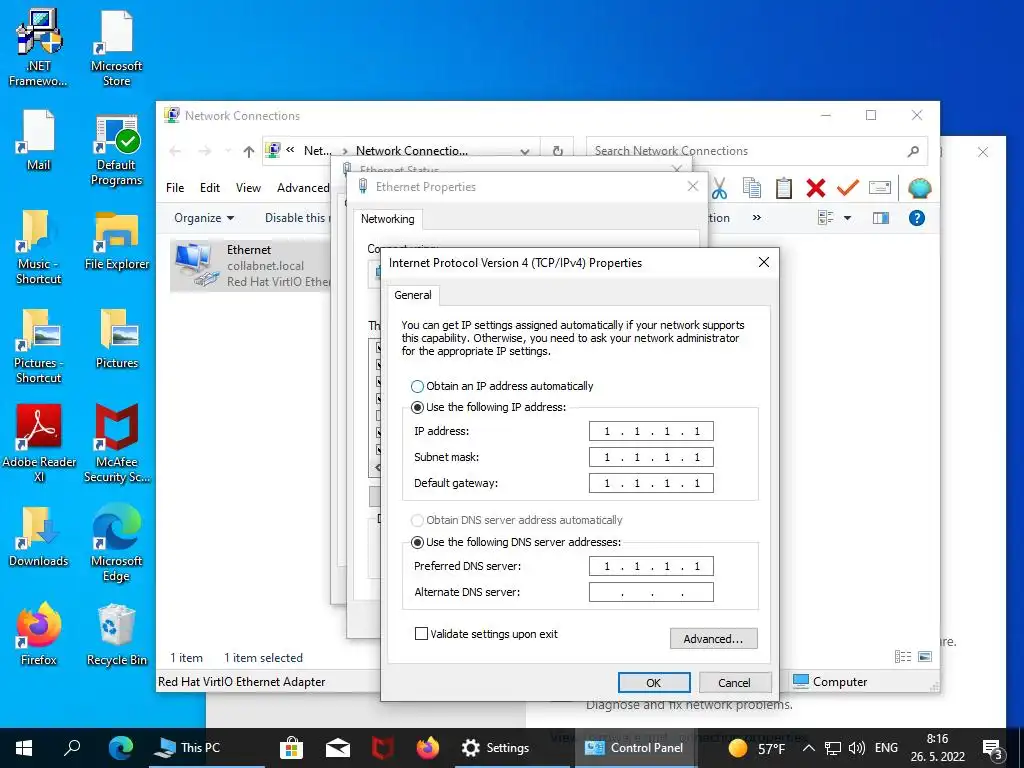Click the envelope E-mail toolbar icon
The image size is (1024, 768).
tap(880, 188)
